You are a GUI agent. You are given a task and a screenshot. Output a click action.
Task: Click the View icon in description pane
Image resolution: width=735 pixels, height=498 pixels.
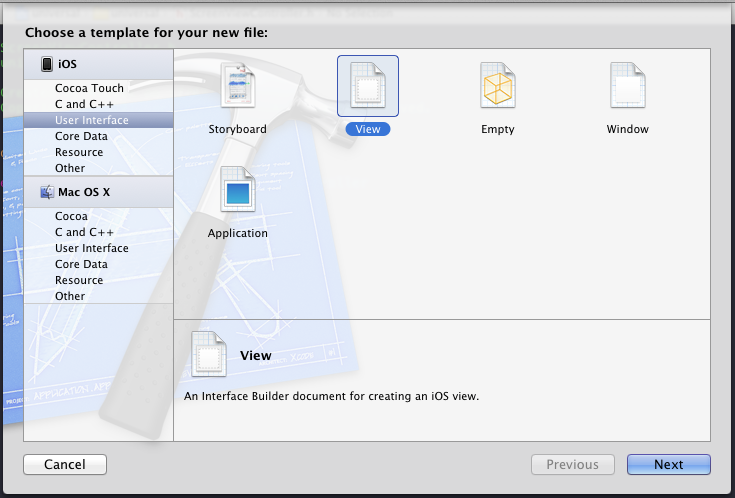pyautogui.click(x=209, y=354)
